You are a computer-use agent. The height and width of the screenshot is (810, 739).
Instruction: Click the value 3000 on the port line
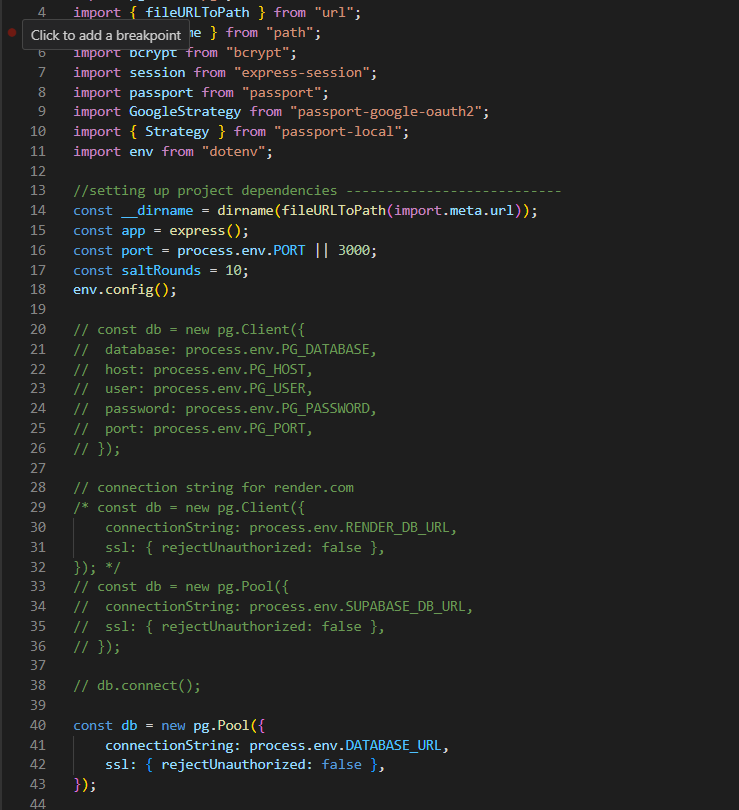354,251
